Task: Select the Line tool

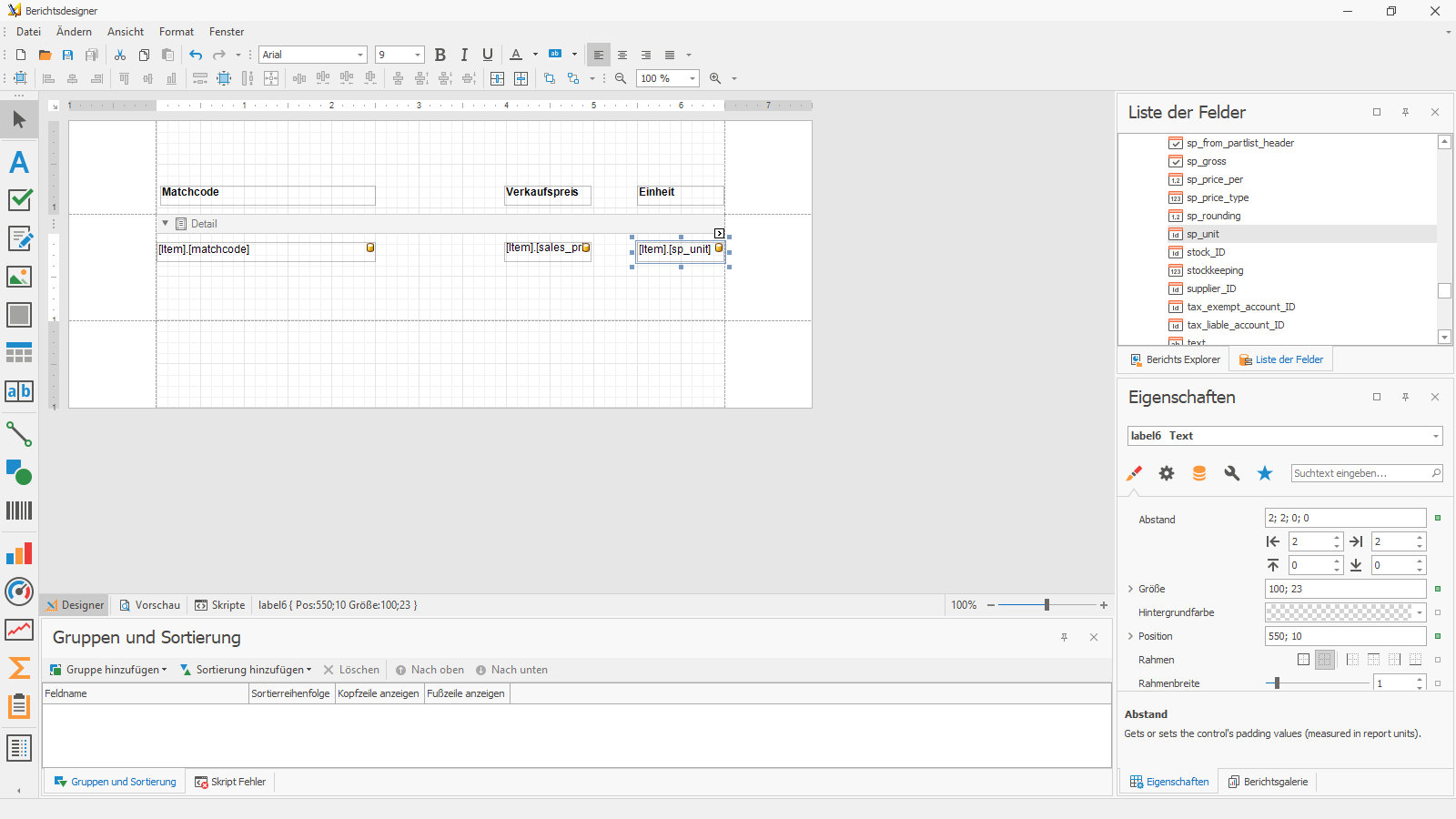Action: pos(19,434)
